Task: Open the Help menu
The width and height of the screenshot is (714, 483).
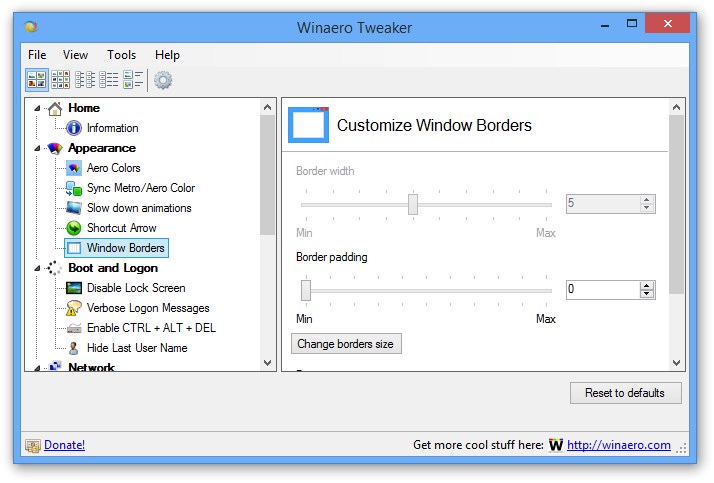Action: [x=167, y=55]
